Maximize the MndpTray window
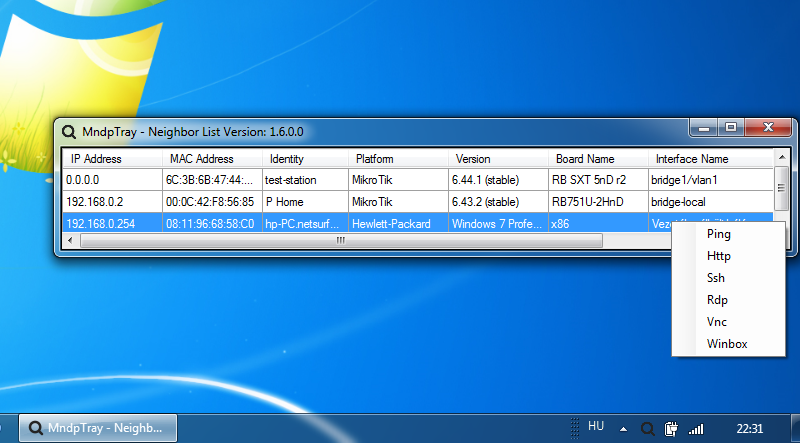The height and width of the screenshot is (443, 800). pyautogui.click(x=731, y=128)
